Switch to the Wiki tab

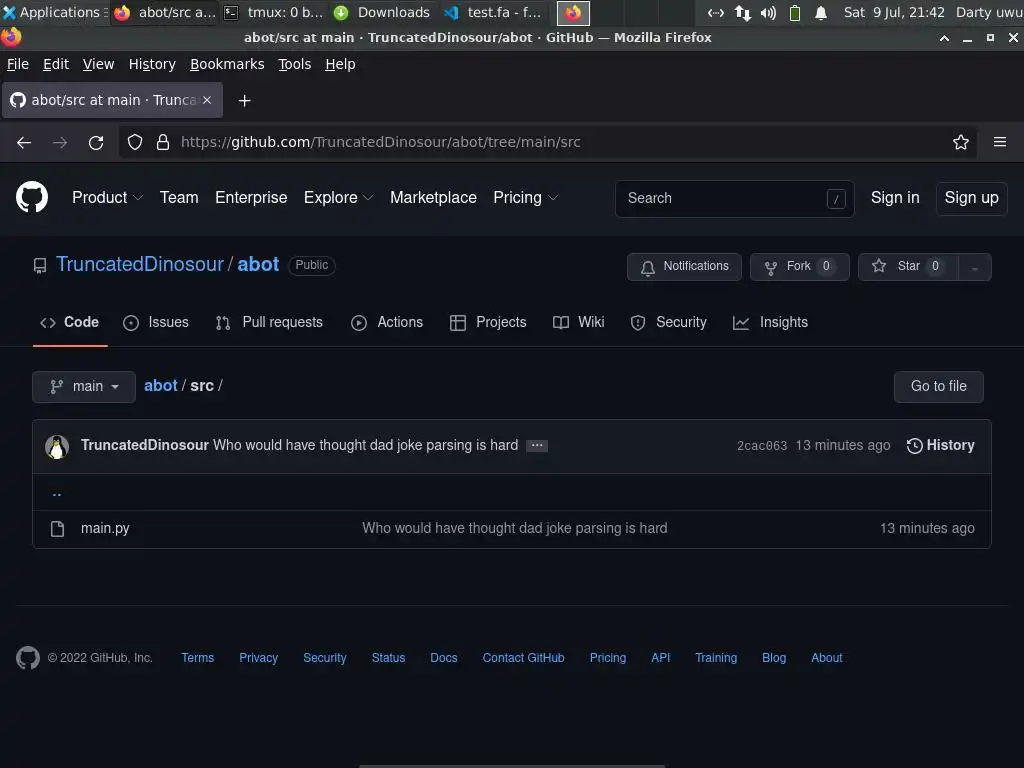pyautogui.click(x=579, y=322)
